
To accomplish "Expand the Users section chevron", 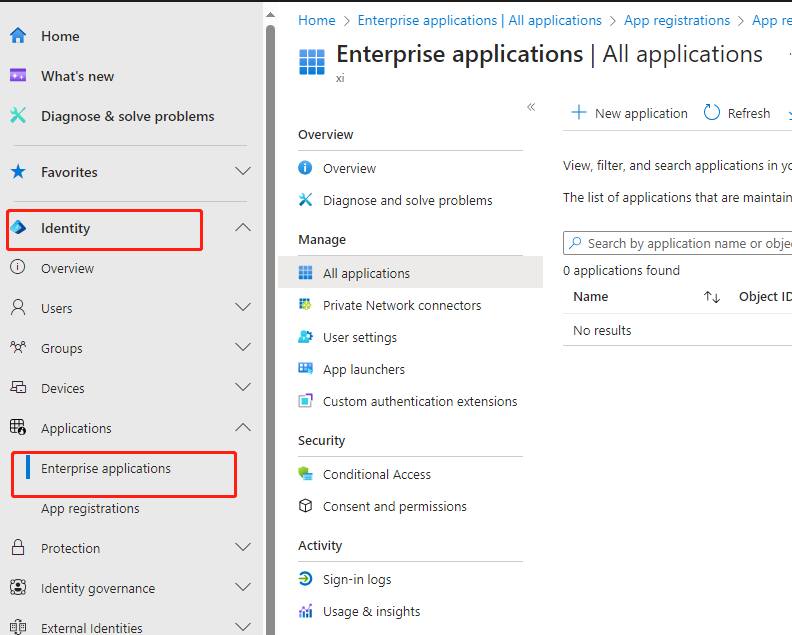I will [243, 307].
